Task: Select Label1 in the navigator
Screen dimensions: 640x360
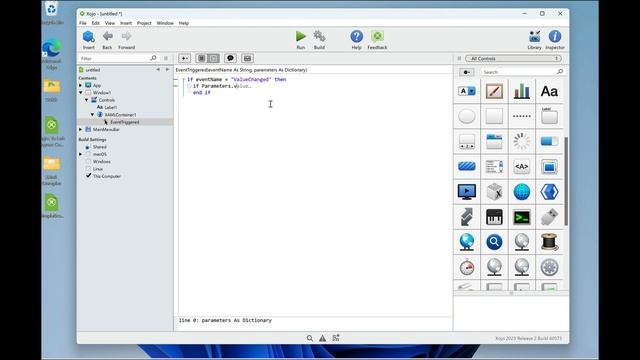Action: coord(111,107)
